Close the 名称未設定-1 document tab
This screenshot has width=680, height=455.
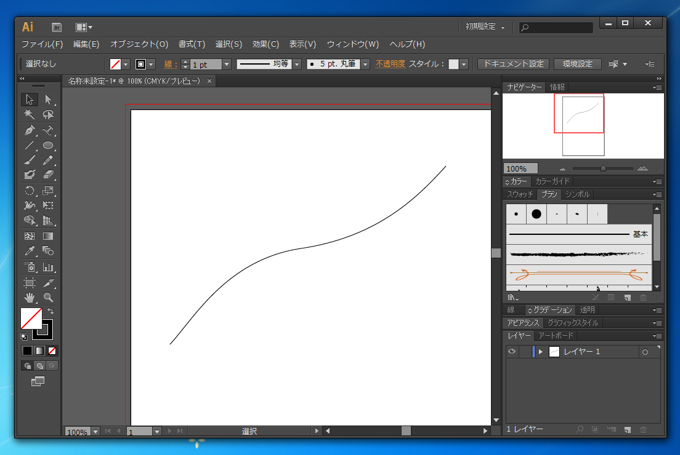click(209, 81)
